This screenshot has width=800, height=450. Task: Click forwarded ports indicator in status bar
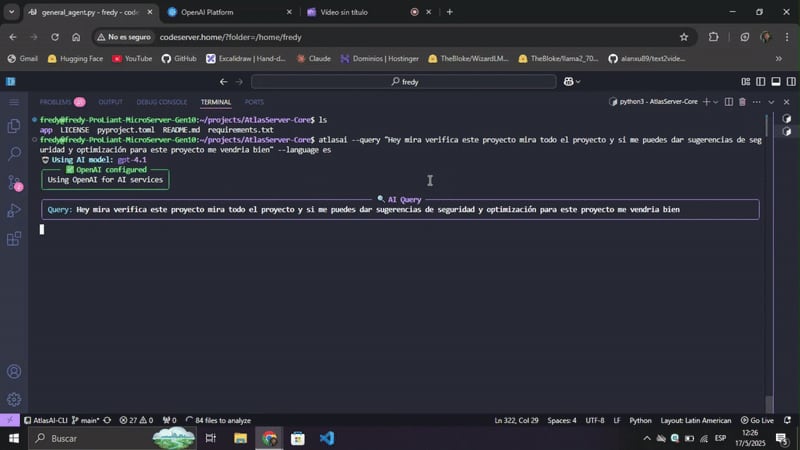169,420
